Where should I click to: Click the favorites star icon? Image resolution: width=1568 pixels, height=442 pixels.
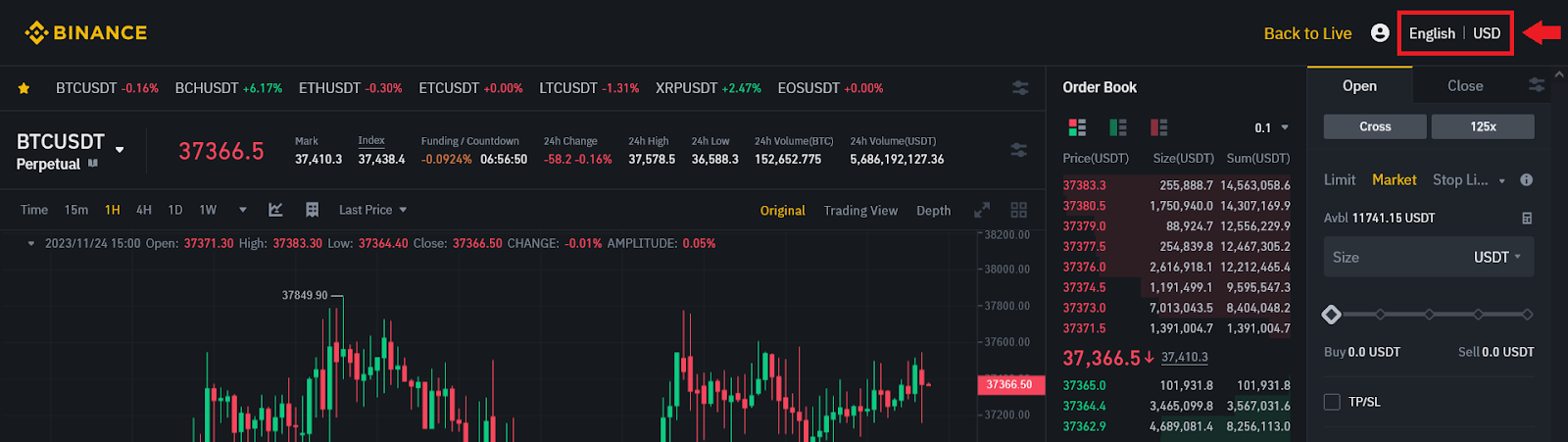point(24,88)
